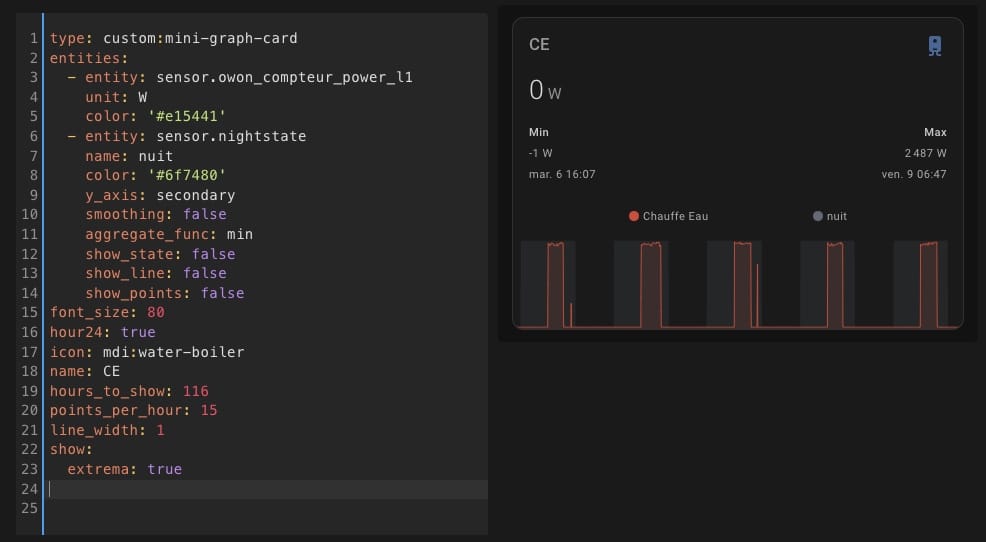Image resolution: width=986 pixels, height=542 pixels.
Task: Click the aggregate_func: min line
Action: (x=169, y=234)
